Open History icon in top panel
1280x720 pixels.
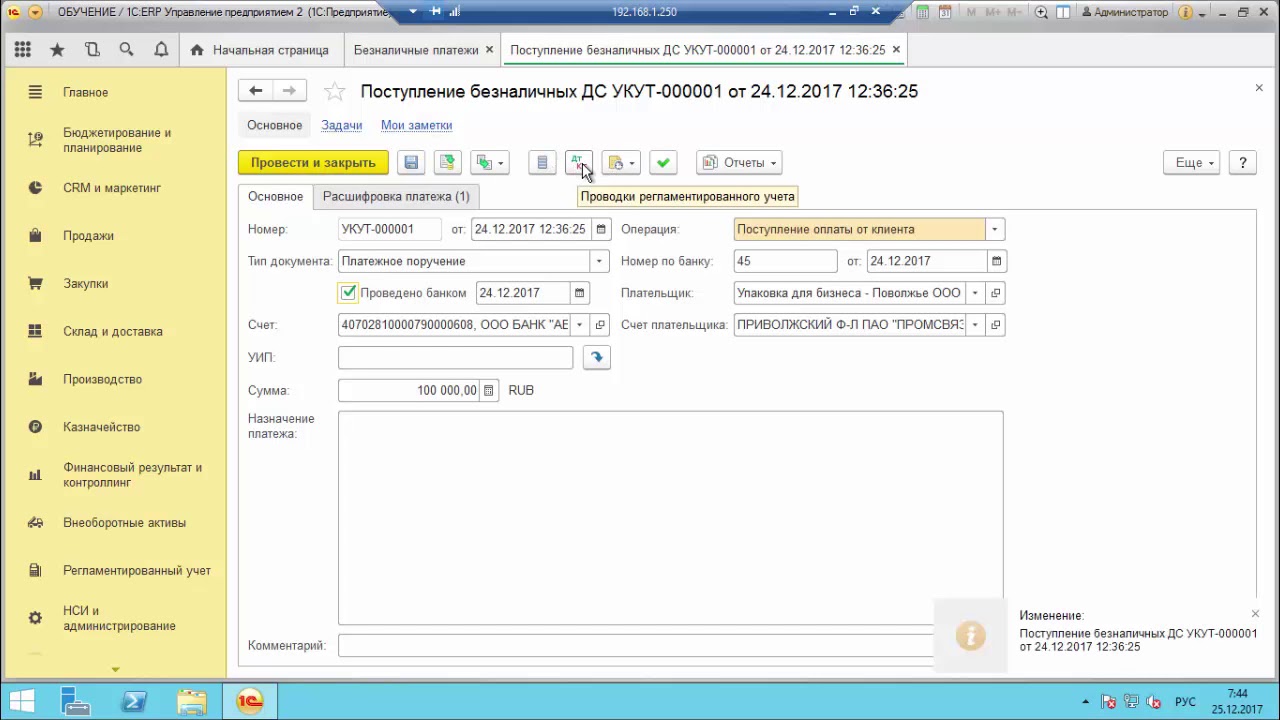(92, 50)
